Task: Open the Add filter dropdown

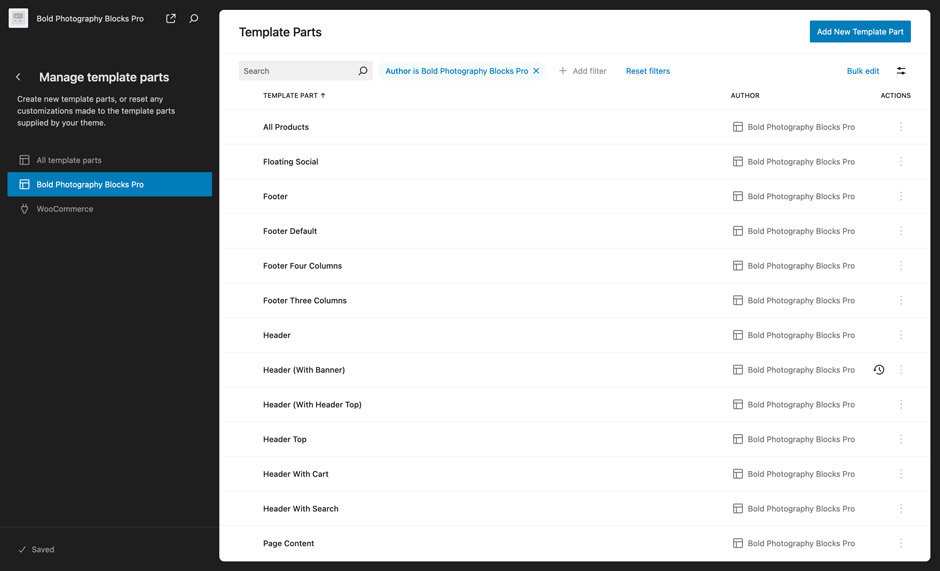Action: (583, 71)
